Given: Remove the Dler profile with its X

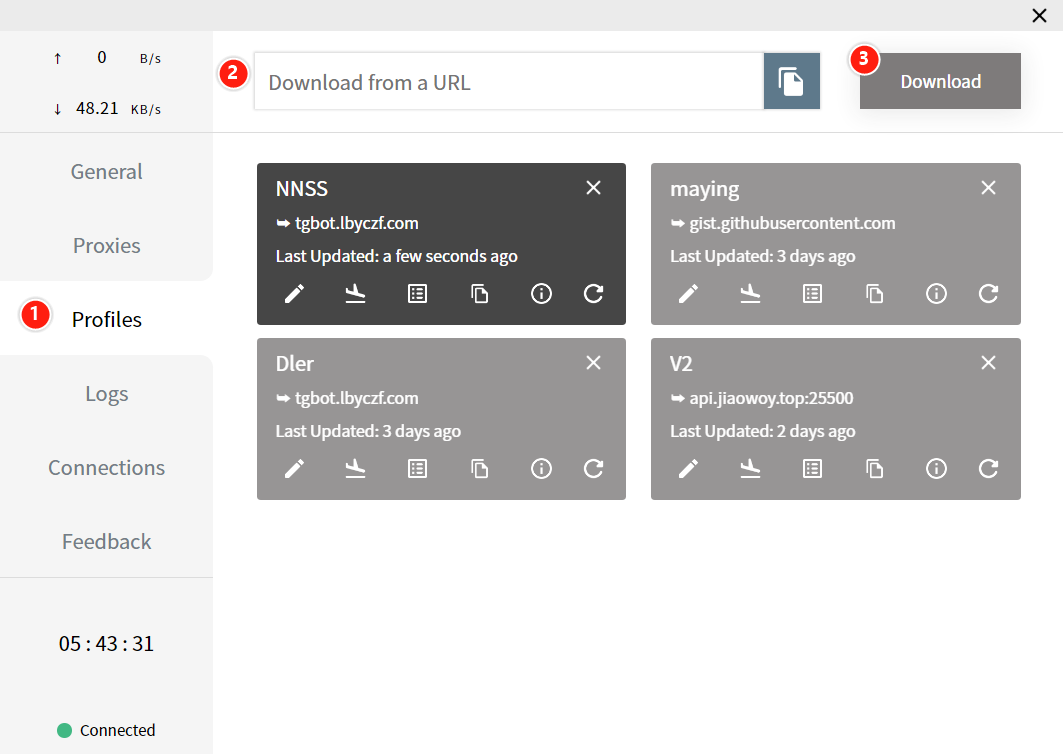Looking at the screenshot, I should coord(593,363).
